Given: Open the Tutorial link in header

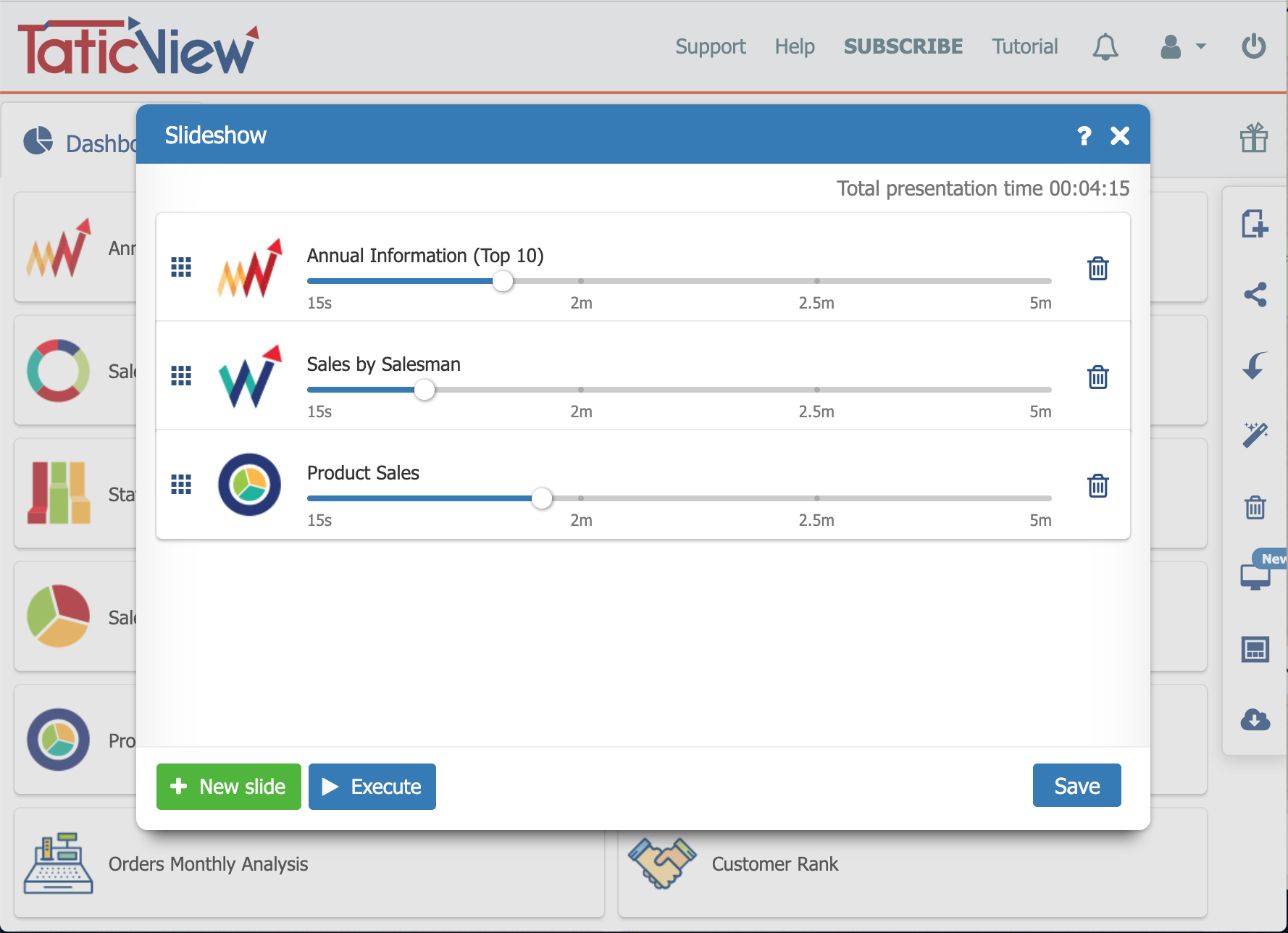Looking at the screenshot, I should coord(1024,46).
